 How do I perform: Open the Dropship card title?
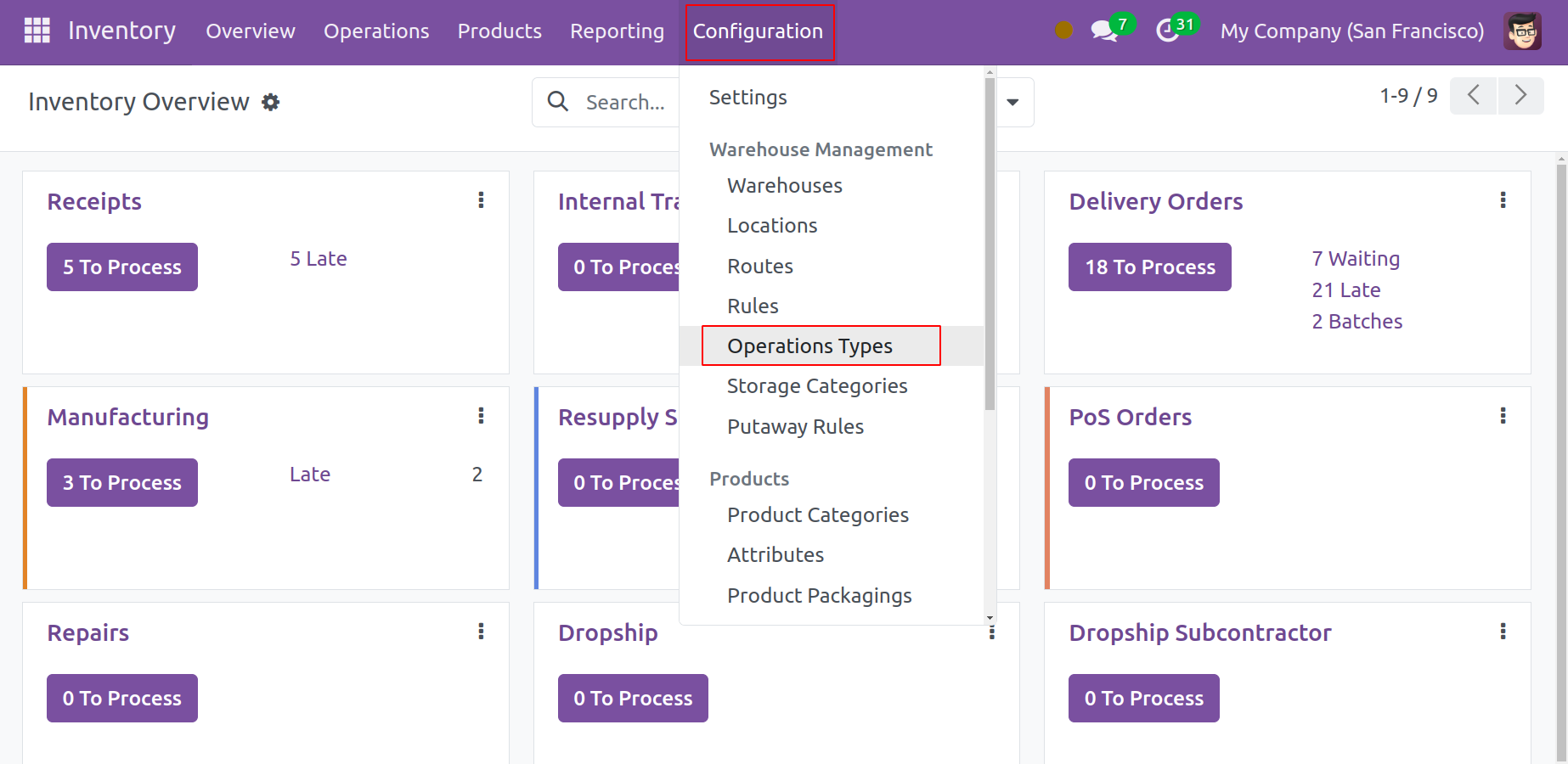point(608,633)
